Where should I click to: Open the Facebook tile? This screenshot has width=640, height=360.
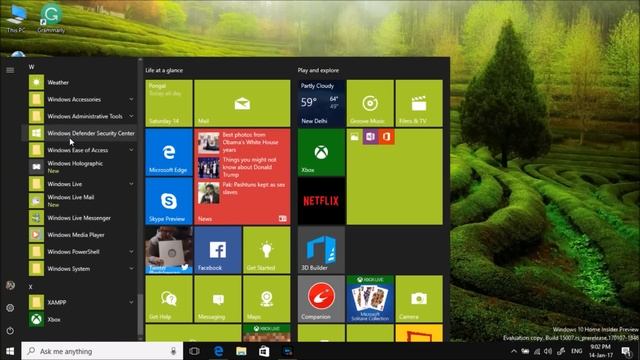(x=218, y=250)
